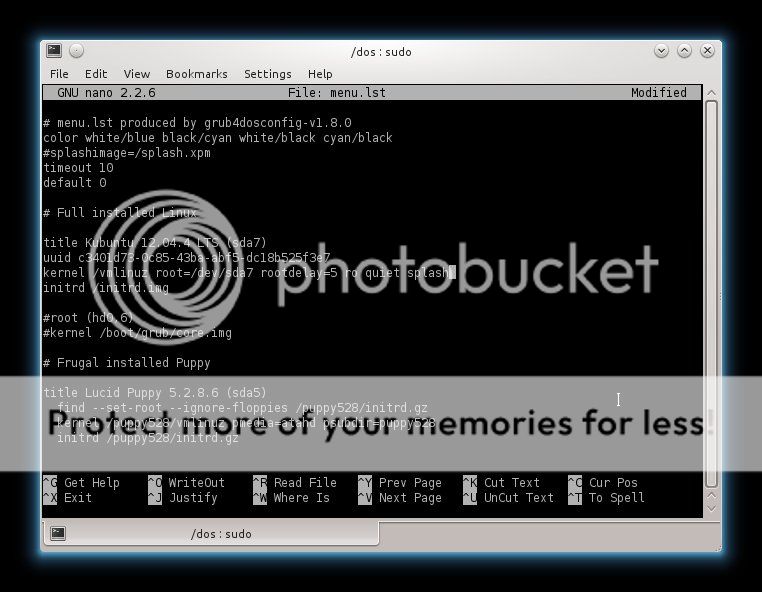Screen dimensions: 762x592
Task: Click the '#splashimage=/splash.xpm' line
Action: click(127, 153)
